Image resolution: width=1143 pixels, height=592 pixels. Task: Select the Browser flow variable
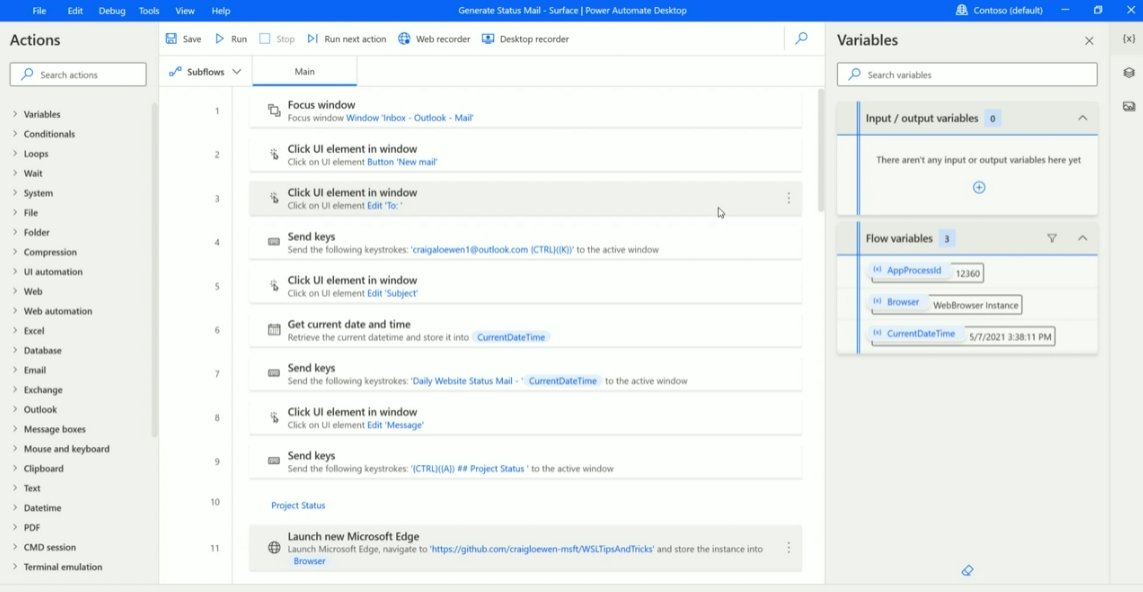902,302
